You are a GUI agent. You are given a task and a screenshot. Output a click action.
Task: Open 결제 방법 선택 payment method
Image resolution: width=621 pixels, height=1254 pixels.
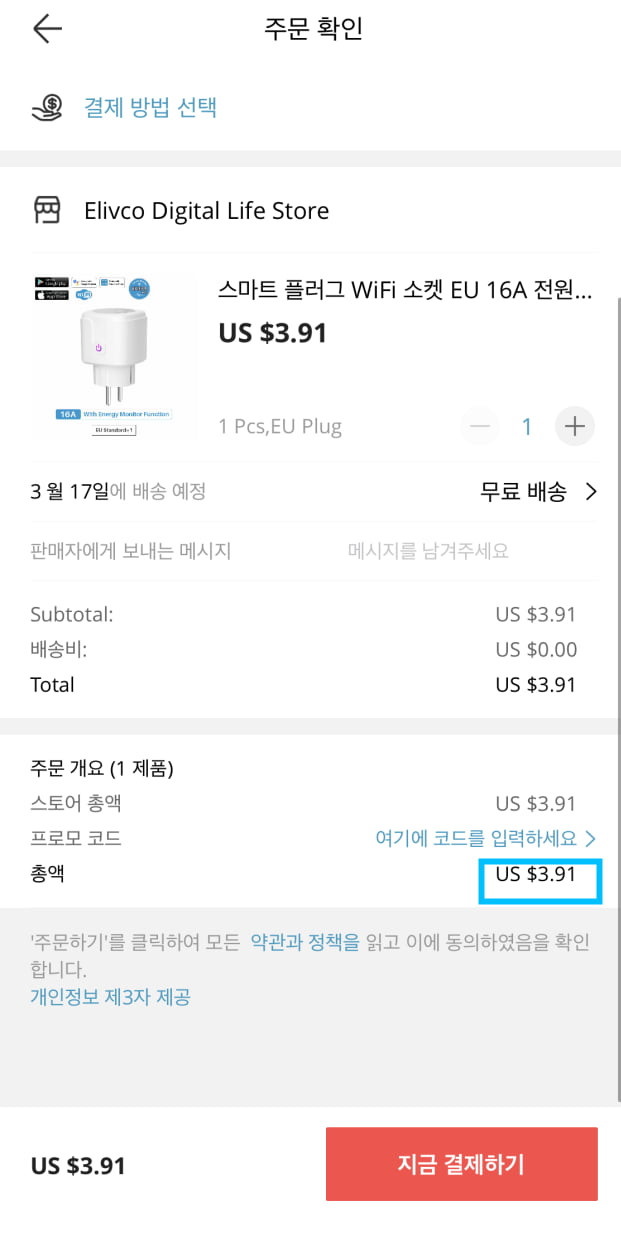tap(150, 107)
